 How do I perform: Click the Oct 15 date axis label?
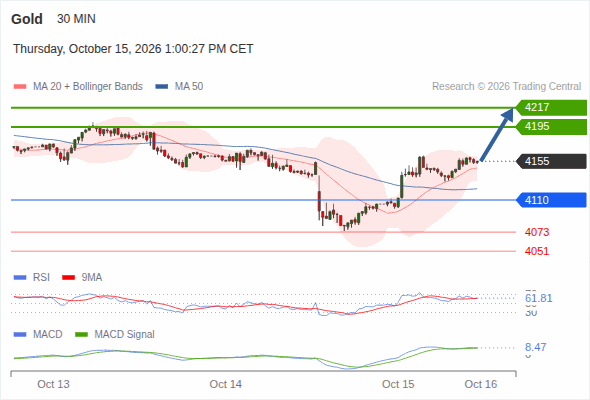coord(398,385)
